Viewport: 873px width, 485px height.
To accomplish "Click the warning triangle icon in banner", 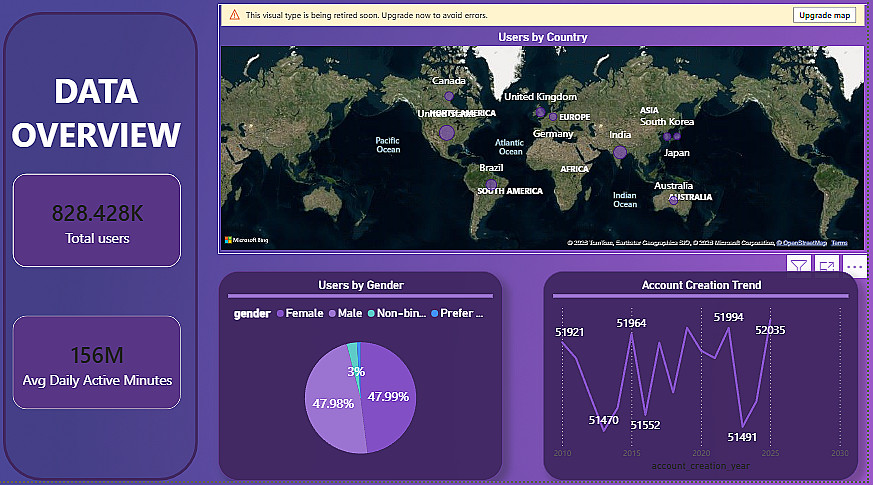I will click(x=235, y=15).
